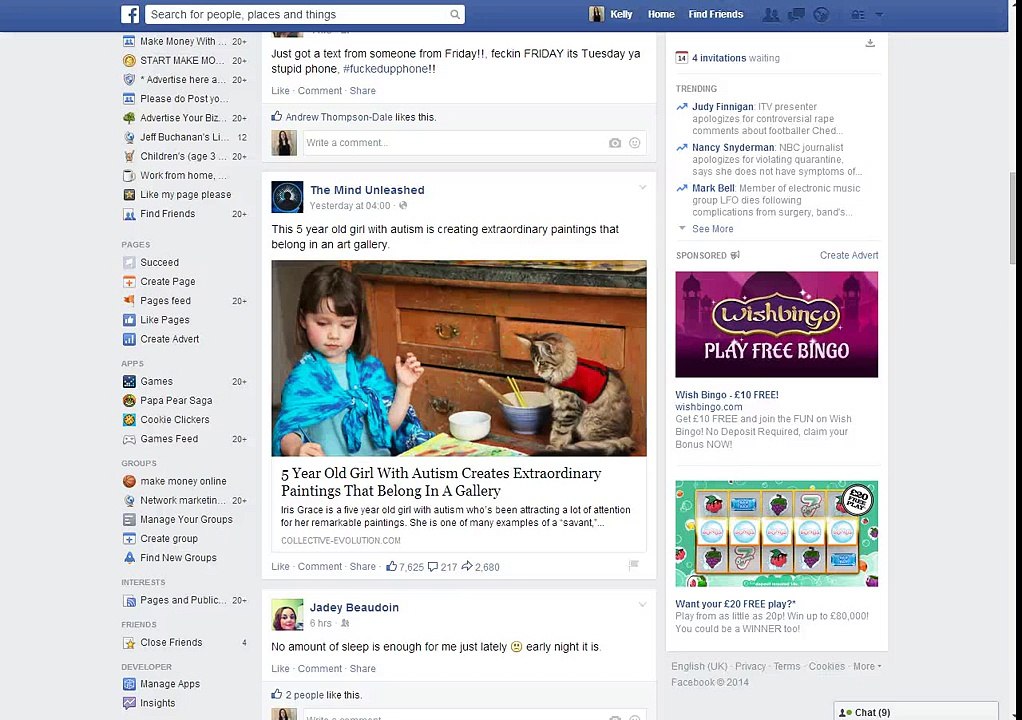Open Succeed page in sidebar

pos(159,262)
